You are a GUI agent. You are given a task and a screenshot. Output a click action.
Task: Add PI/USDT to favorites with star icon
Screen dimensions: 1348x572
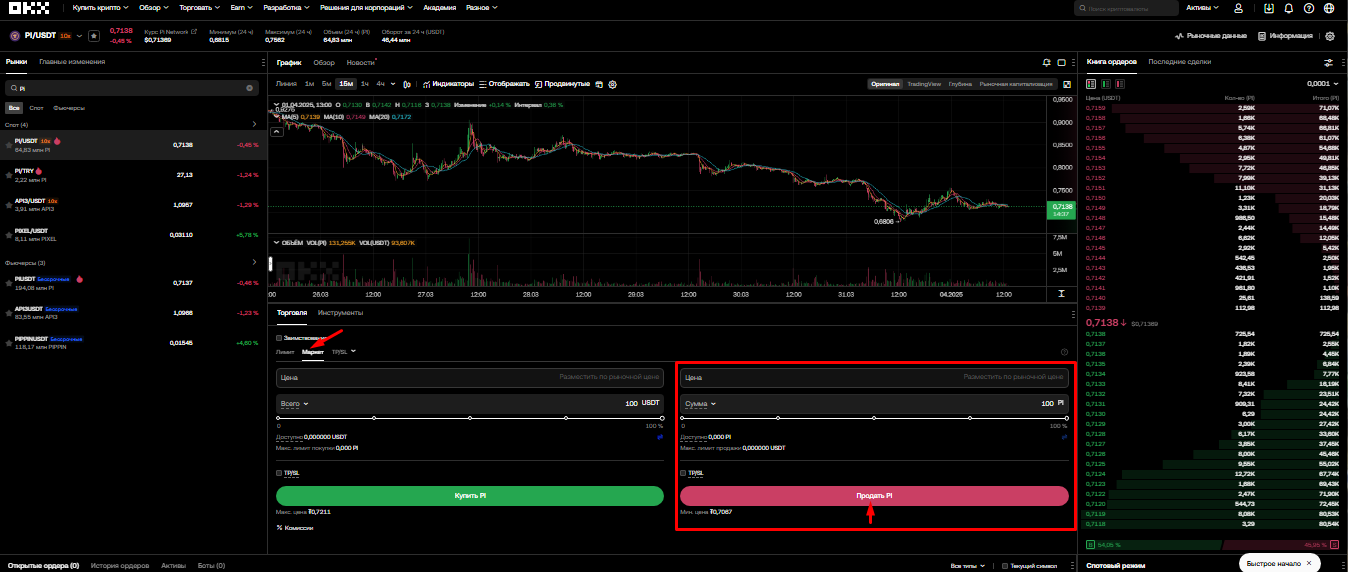point(94,35)
